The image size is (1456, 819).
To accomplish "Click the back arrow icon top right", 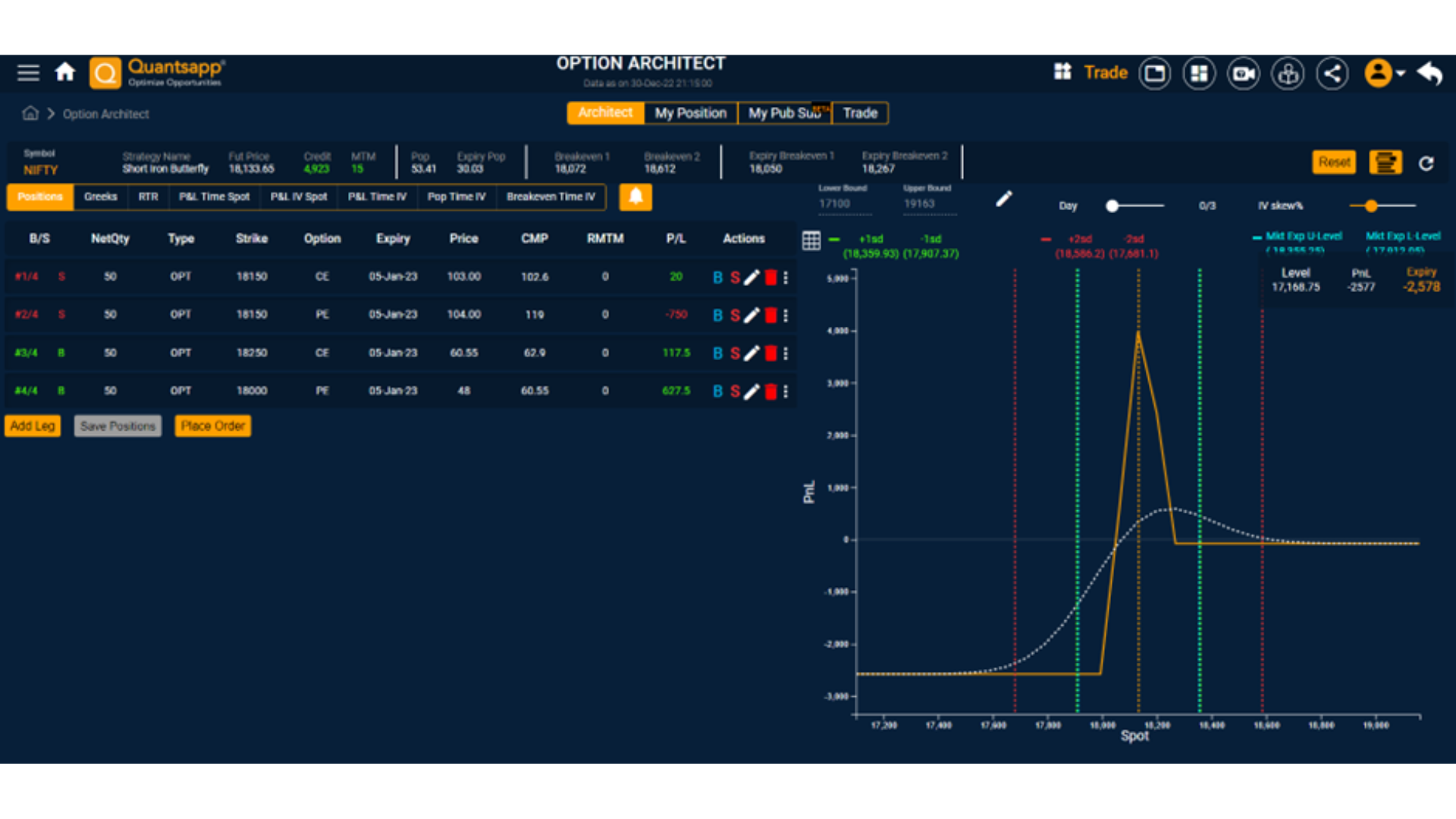I will pyautogui.click(x=1430, y=74).
